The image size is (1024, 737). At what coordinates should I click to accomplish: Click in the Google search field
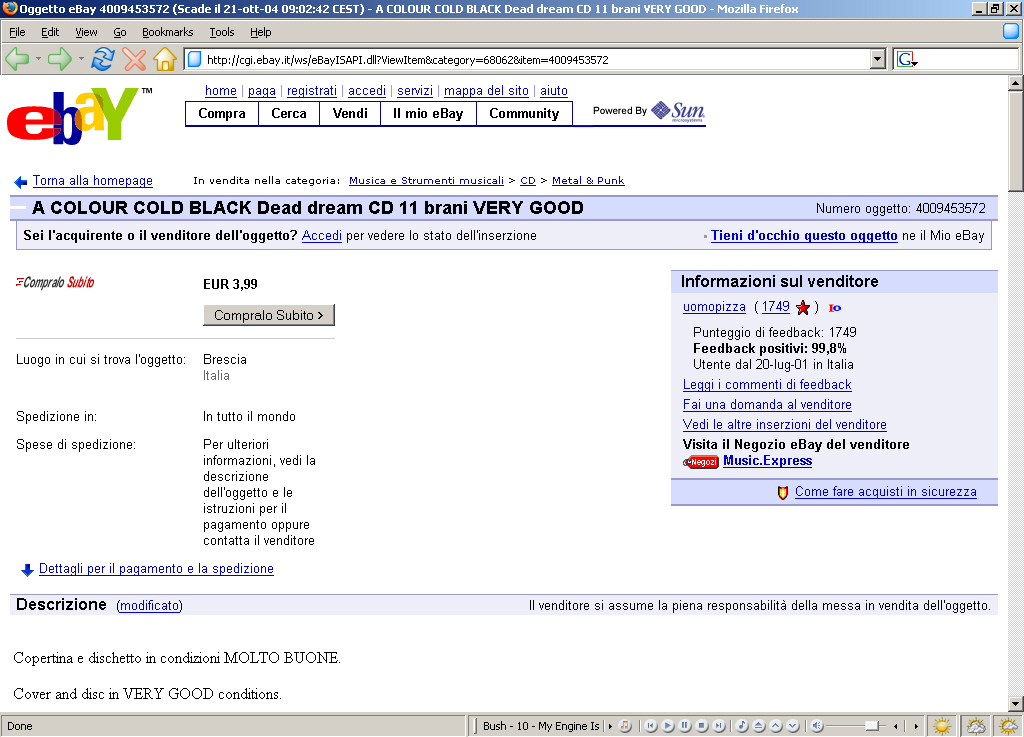[x=968, y=59]
